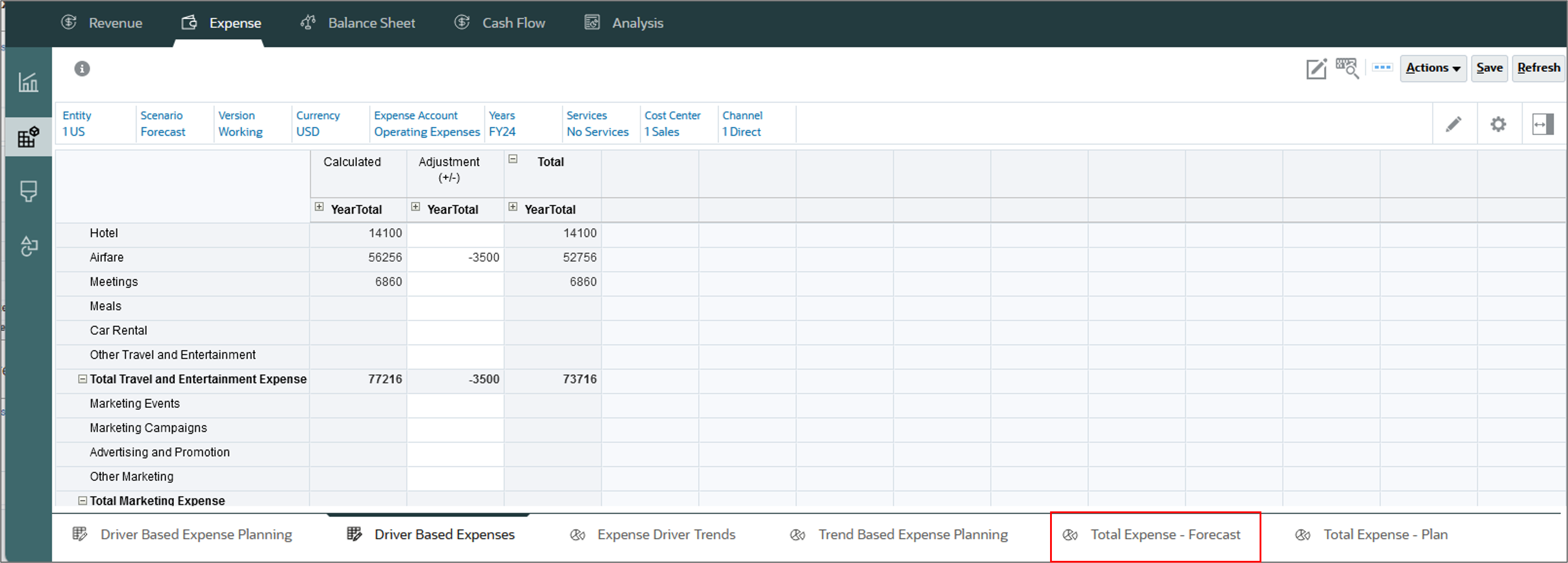Open the gear settings icon
1568x563 pixels.
1498,124
